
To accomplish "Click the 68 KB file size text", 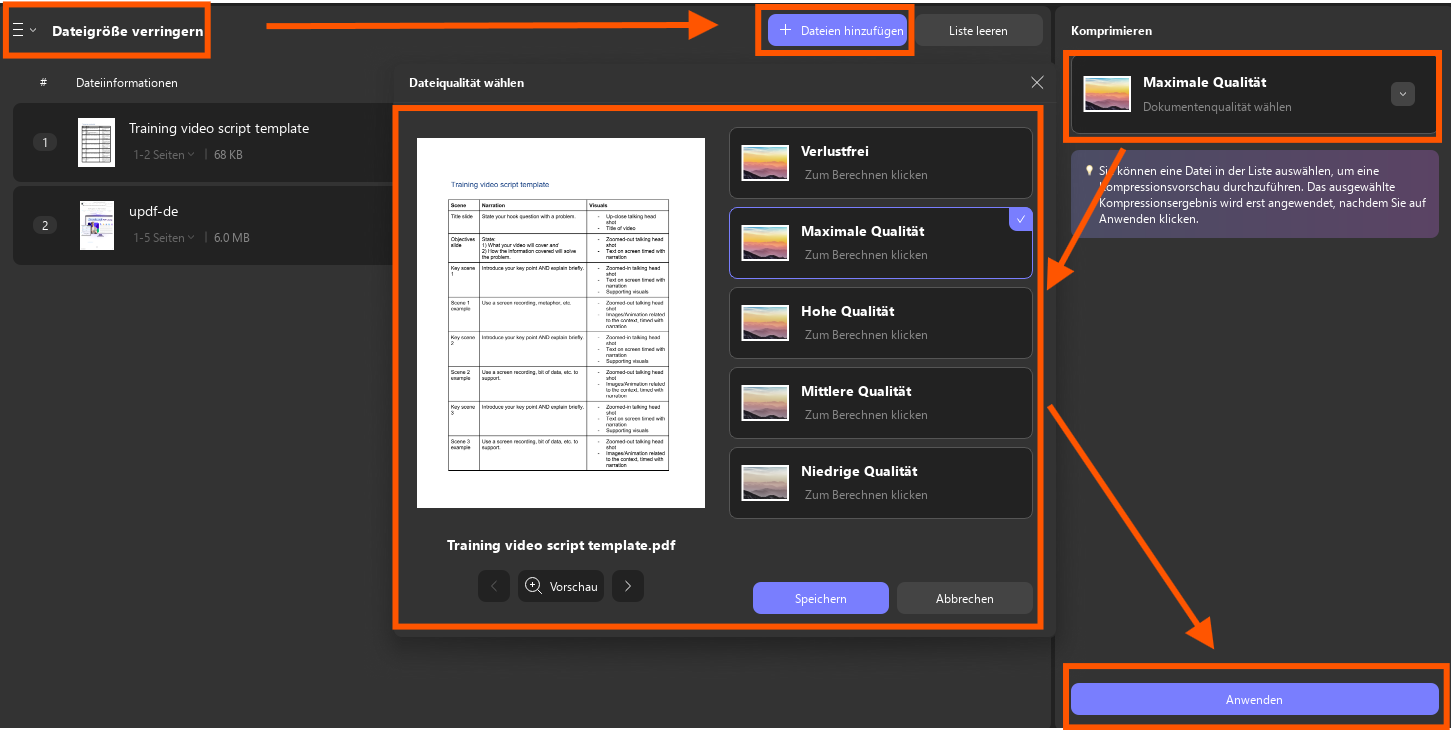I will coord(228,155).
